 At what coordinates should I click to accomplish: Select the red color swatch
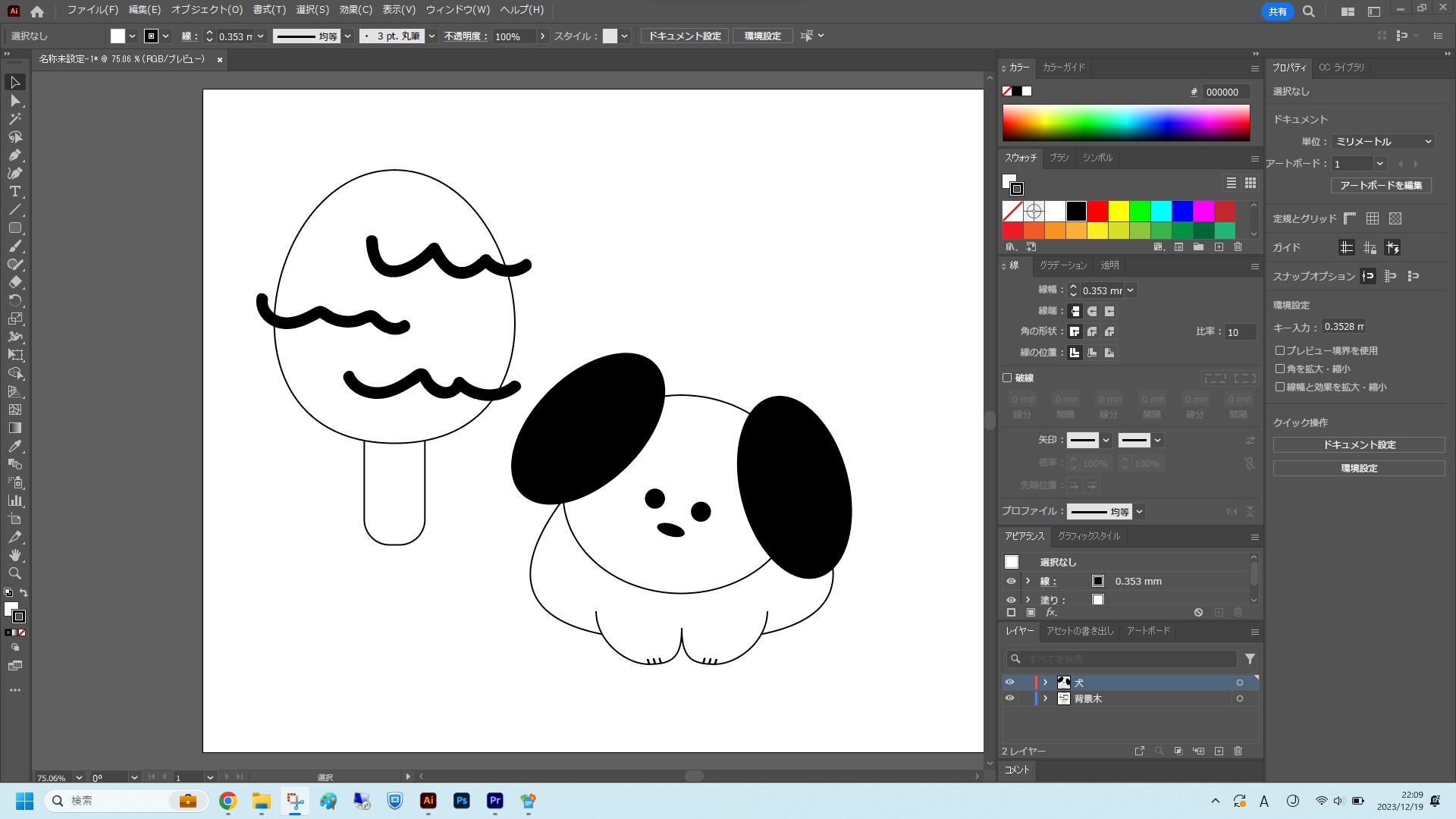point(1097,211)
